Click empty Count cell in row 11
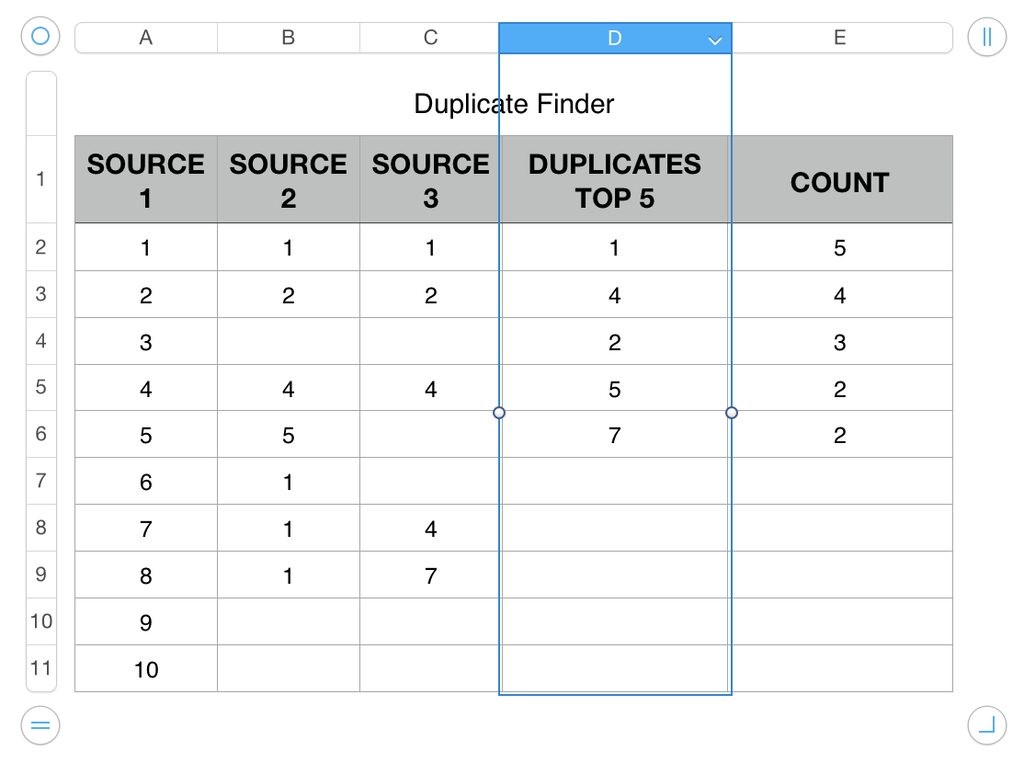The image size is (1024, 763). click(840, 668)
